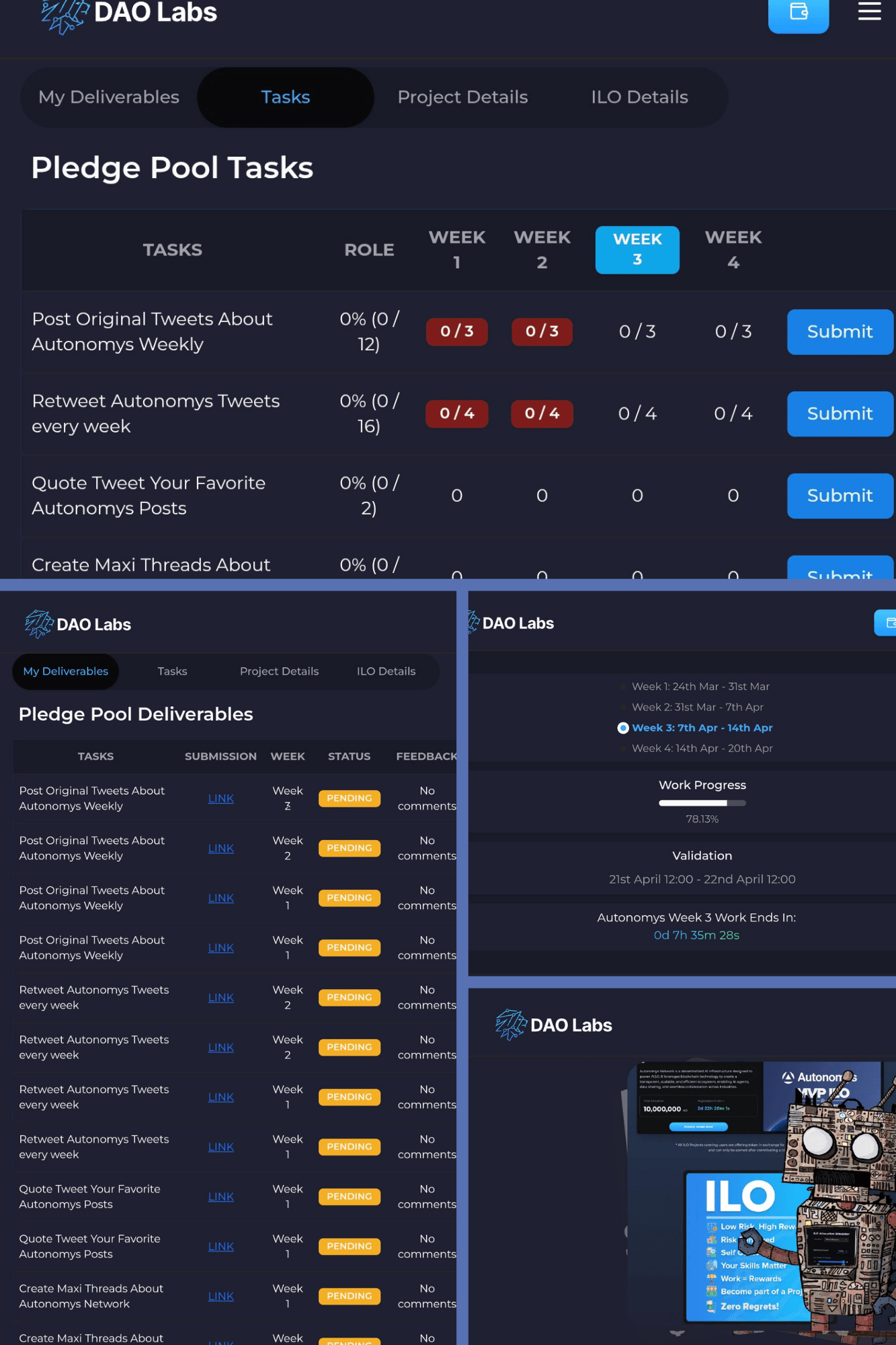The height and width of the screenshot is (1345, 896).
Task: Switch to Tasks tab in the Deliverables panel
Action: pyautogui.click(x=172, y=671)
